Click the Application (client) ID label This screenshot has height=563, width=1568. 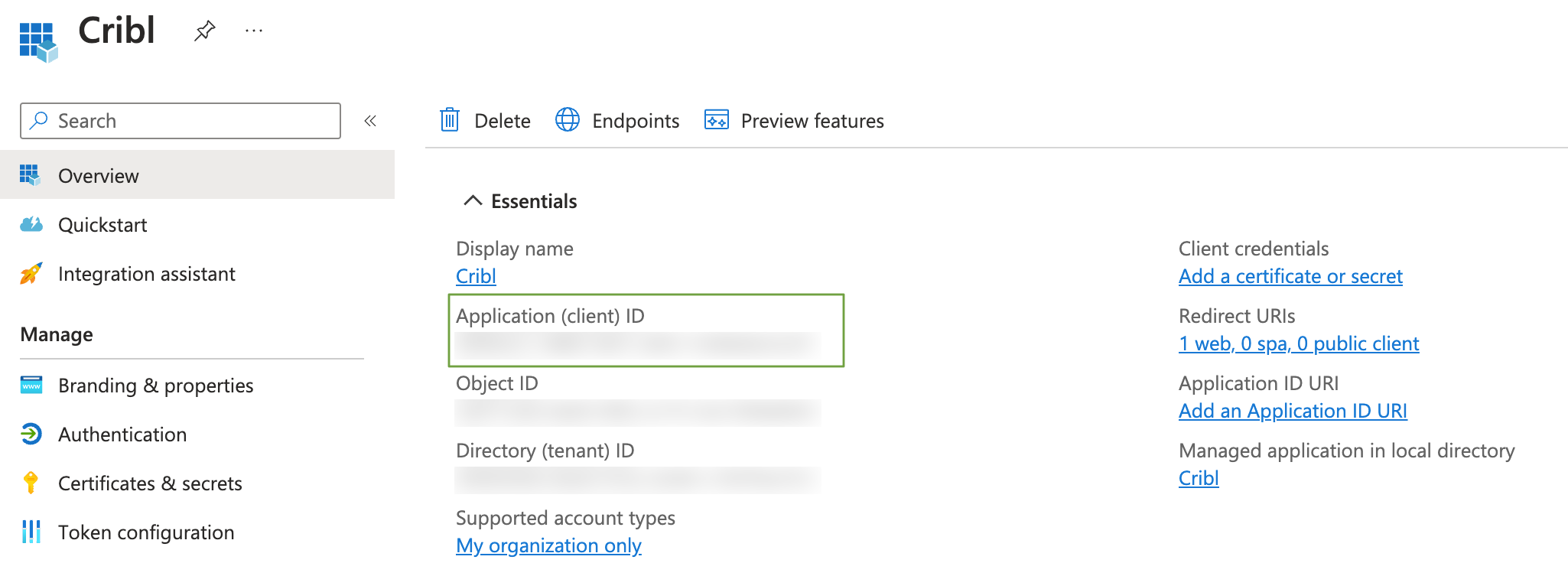coord(550,316)
